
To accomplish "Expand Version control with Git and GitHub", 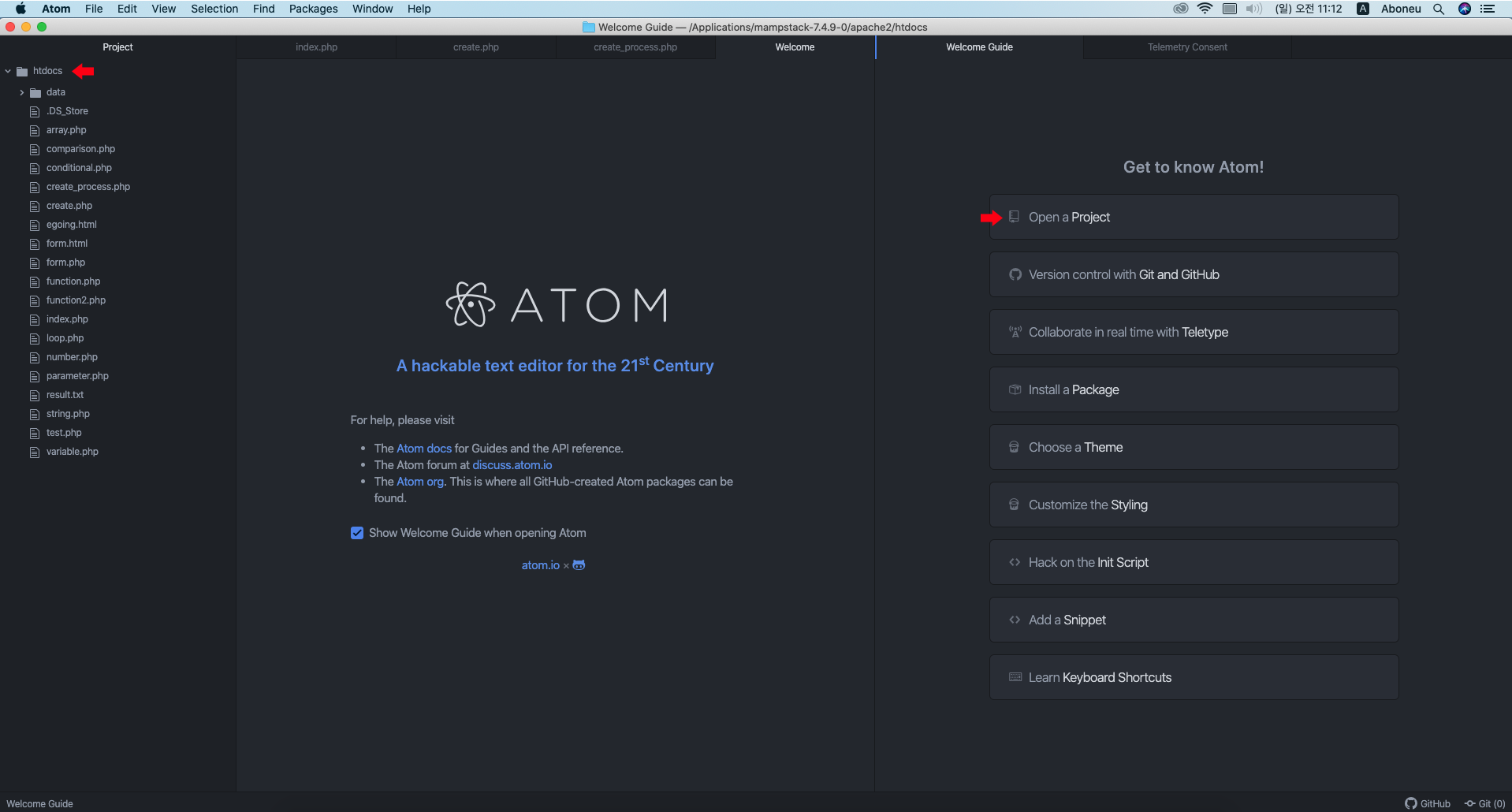I will (x=1194, y=274).
